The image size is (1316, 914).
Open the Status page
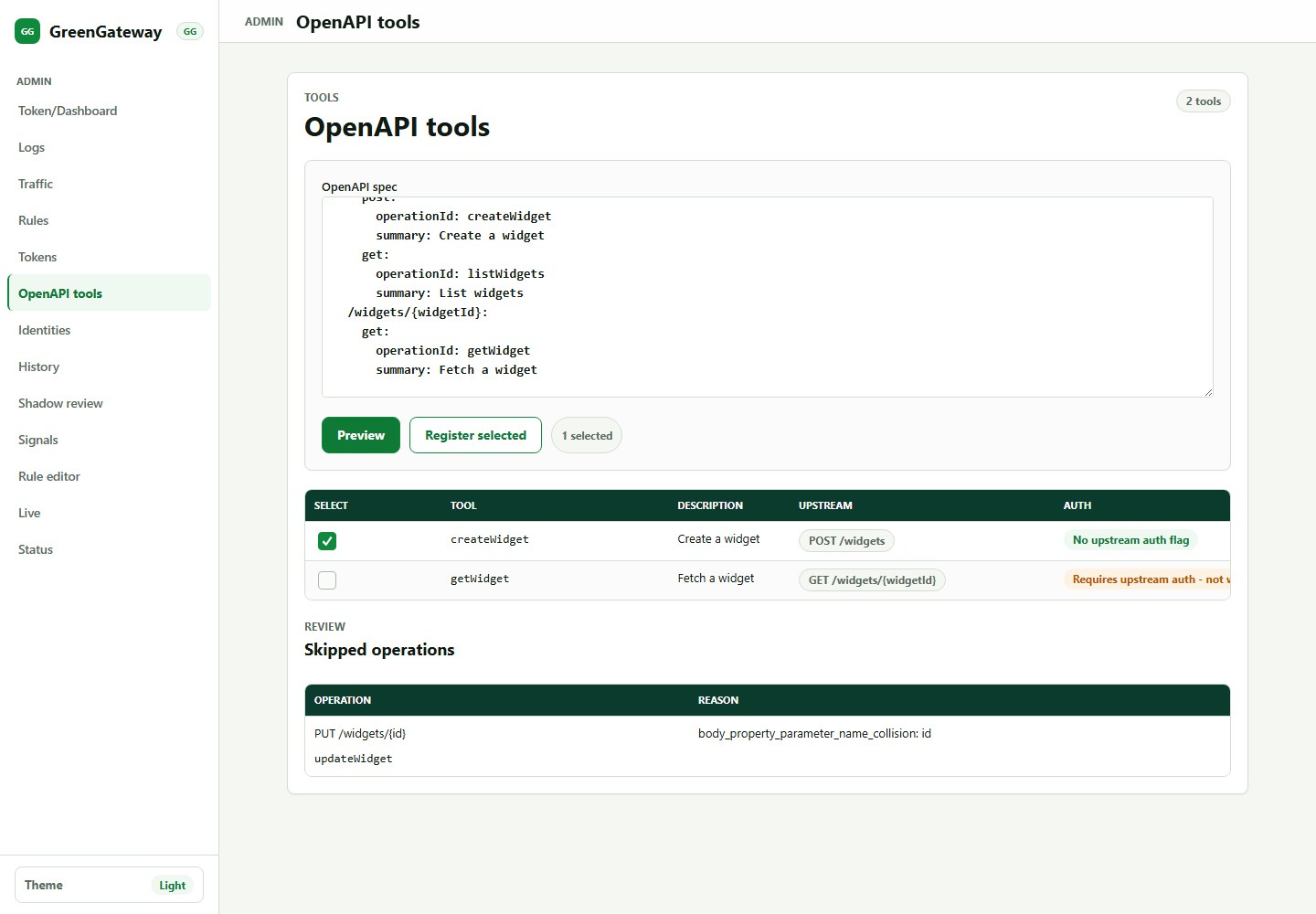pyautogui.click(x=109, y=549)
